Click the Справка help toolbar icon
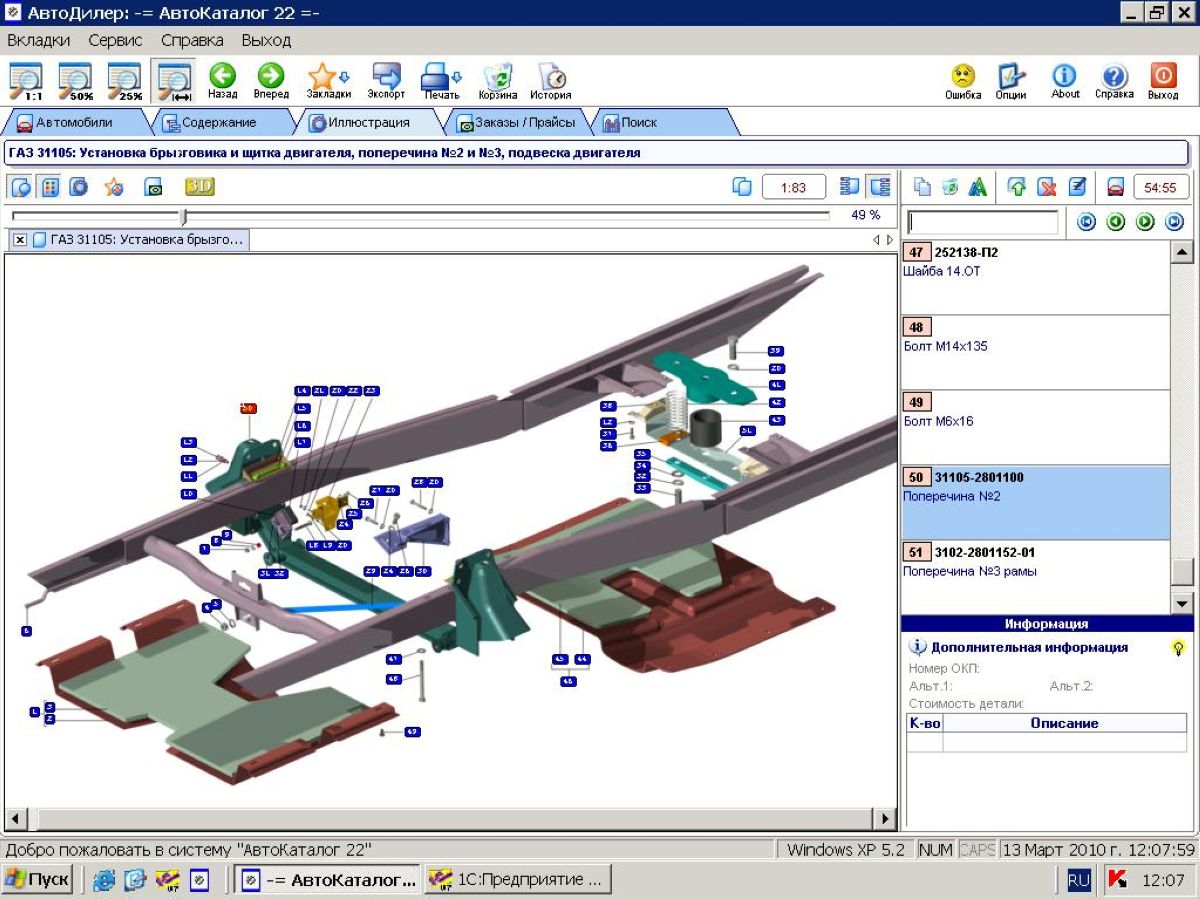Viewport: 1200px width, 900px height. point(1114,80)
